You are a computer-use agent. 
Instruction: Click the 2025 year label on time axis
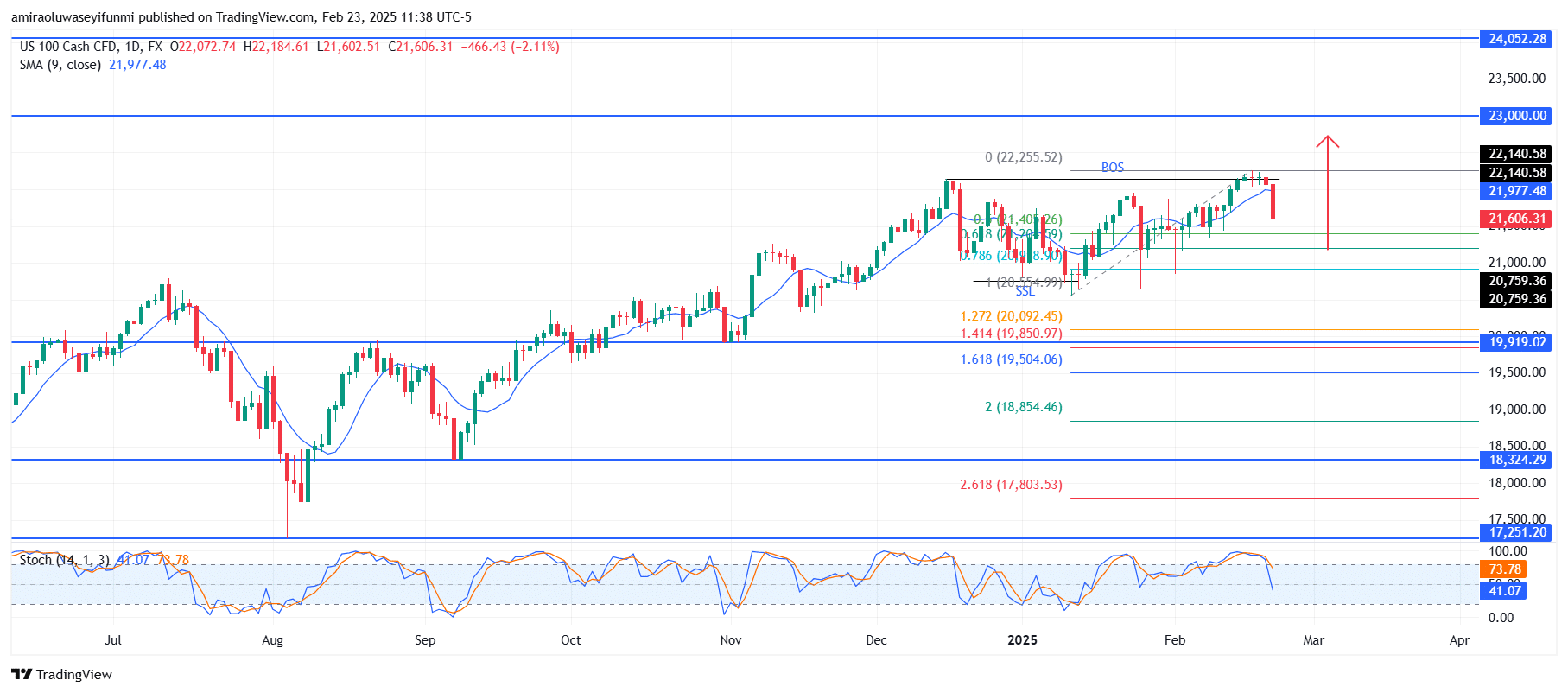click(1023, 640)
